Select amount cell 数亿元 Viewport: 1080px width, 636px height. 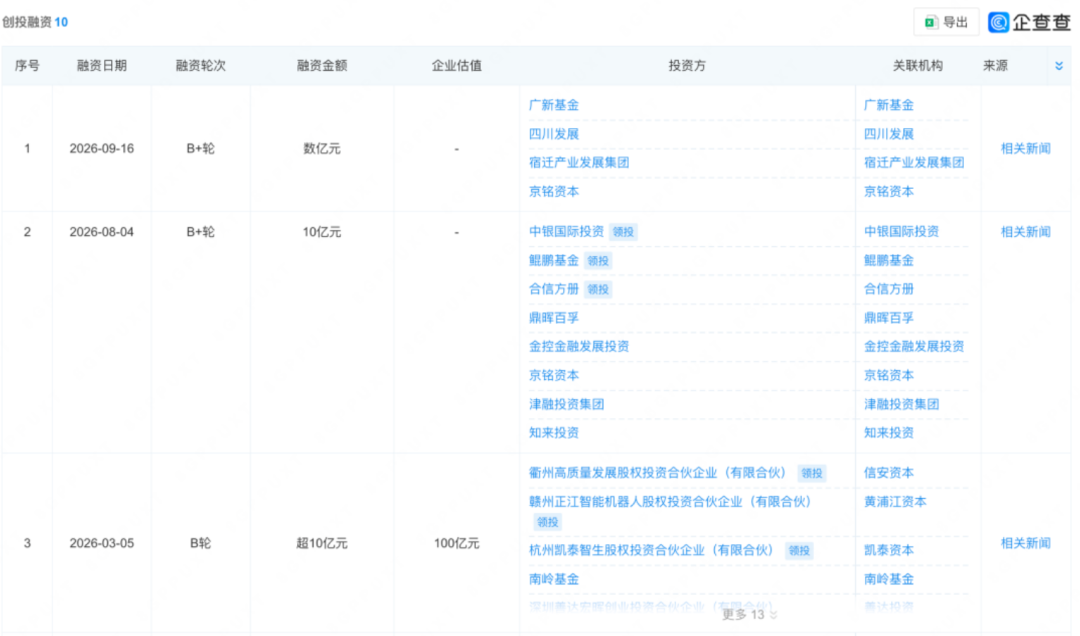322,148
